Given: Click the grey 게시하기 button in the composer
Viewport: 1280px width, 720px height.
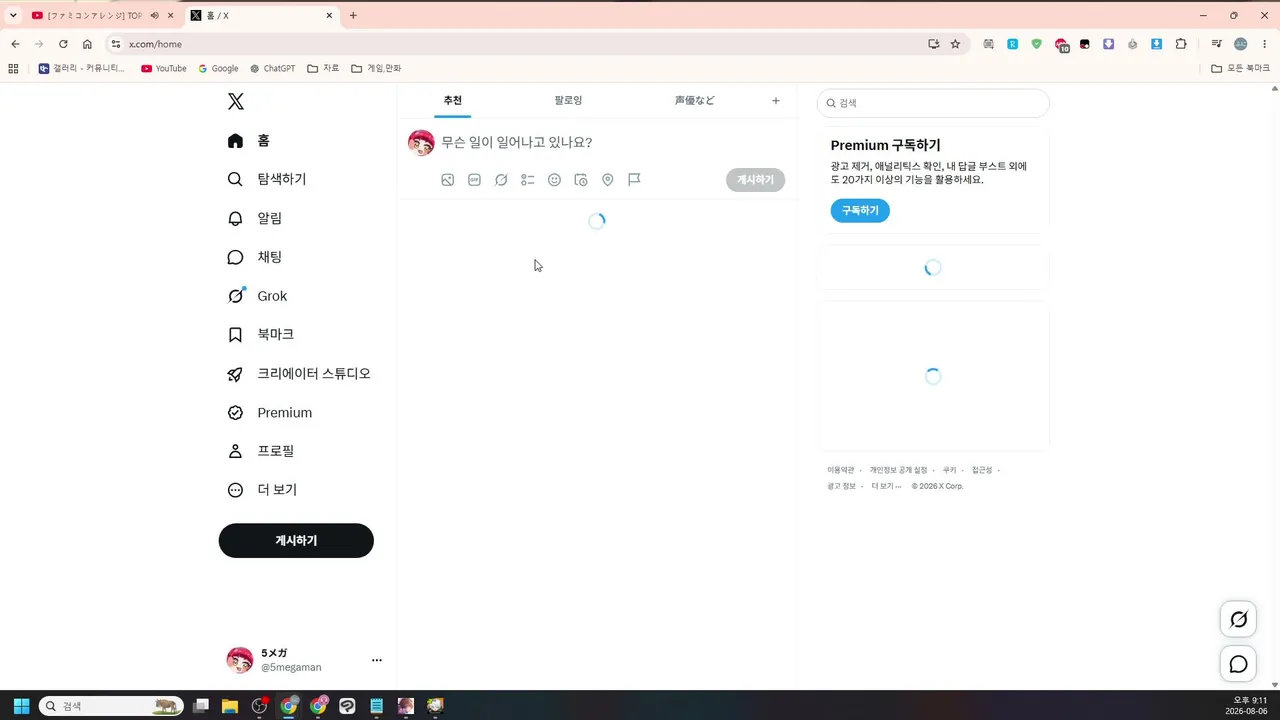Looking at the screenshot, I should pyautogui.click(x=755, y=180).
